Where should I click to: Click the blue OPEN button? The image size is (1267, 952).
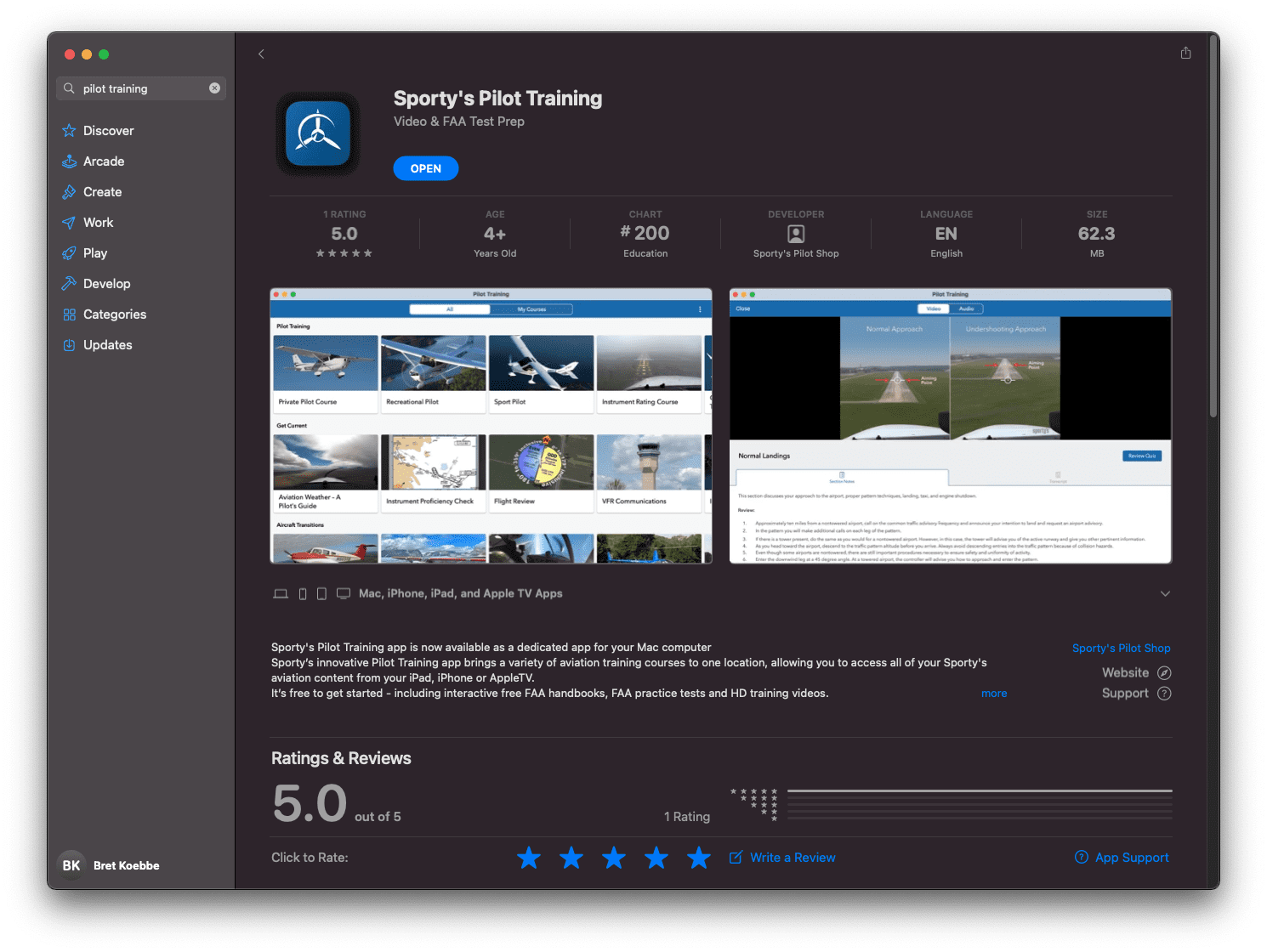tap(426, 168)
